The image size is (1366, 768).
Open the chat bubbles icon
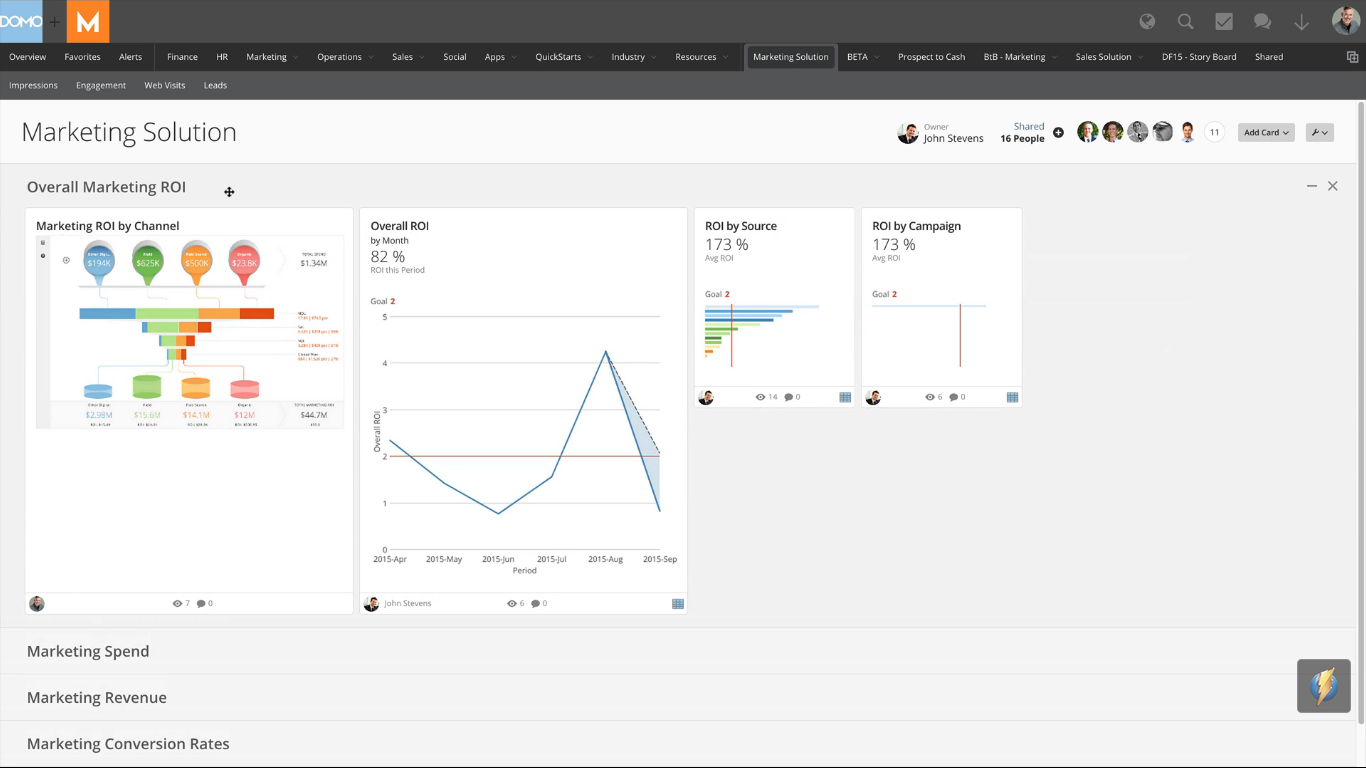tap(1262, 22)
